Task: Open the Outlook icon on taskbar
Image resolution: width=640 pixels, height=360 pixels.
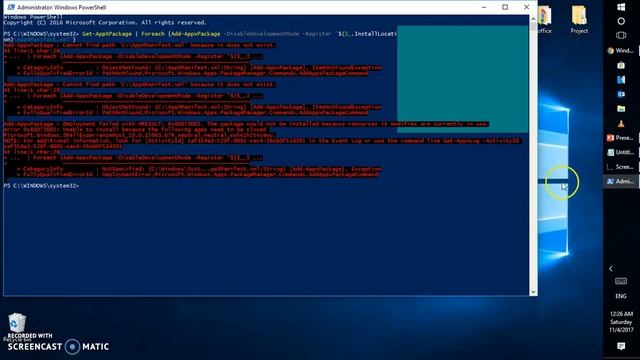Action: (621, 94)
